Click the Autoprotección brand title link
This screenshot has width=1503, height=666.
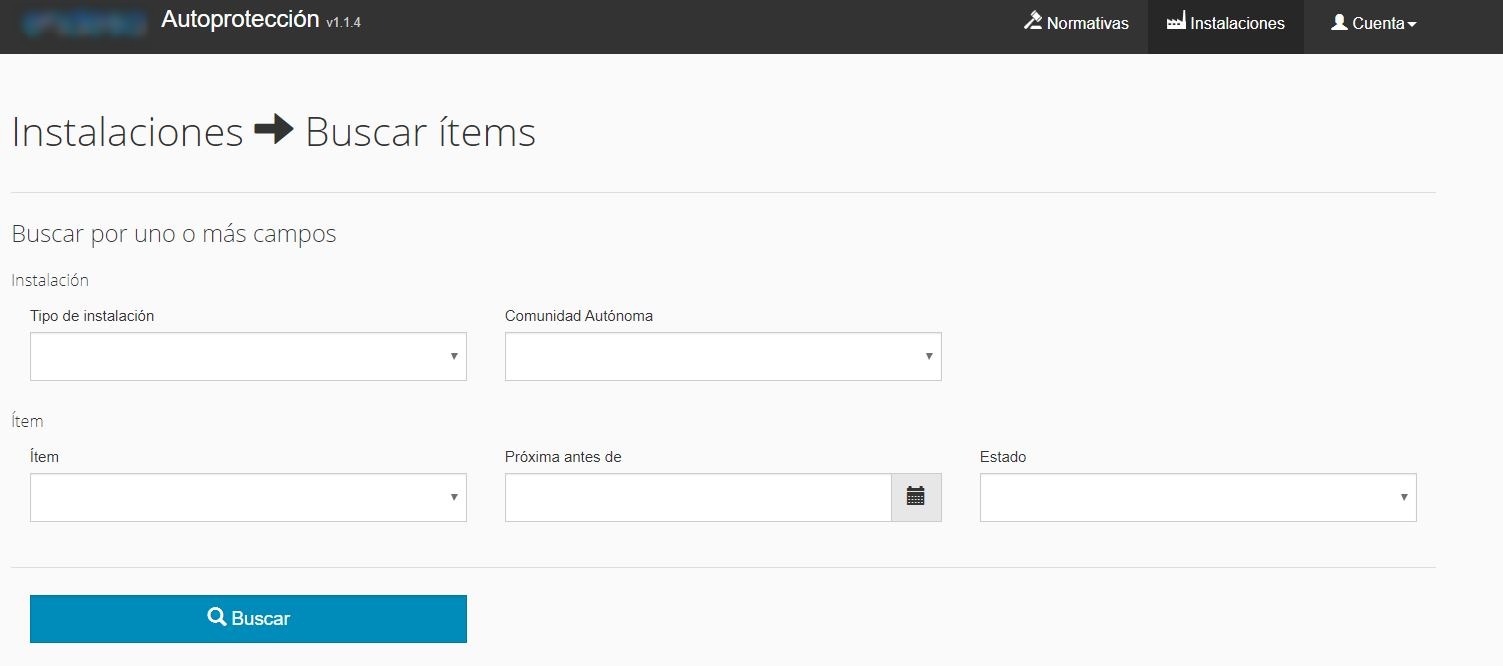pos(240,20)
